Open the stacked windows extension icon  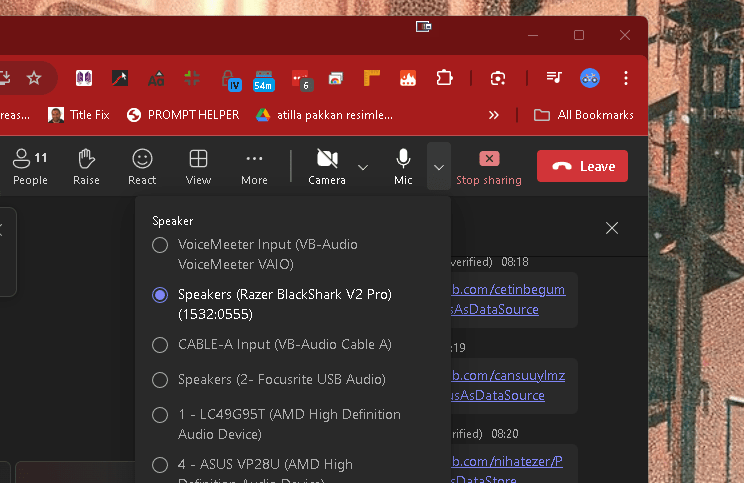pos(335,78)
